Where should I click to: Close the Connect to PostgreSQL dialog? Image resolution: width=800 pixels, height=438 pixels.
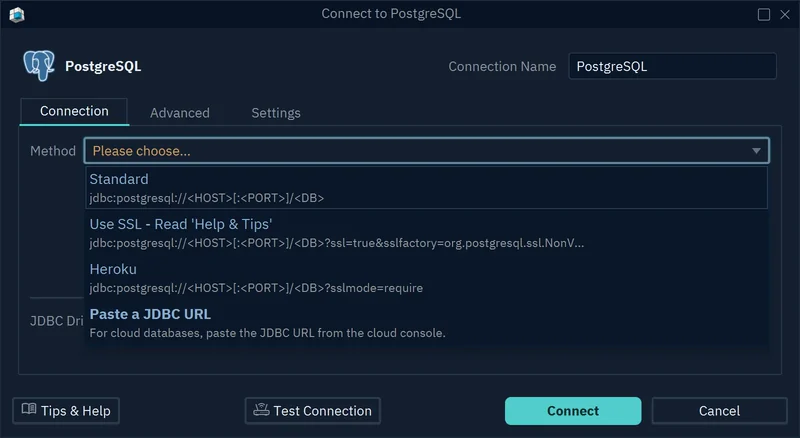785,14
